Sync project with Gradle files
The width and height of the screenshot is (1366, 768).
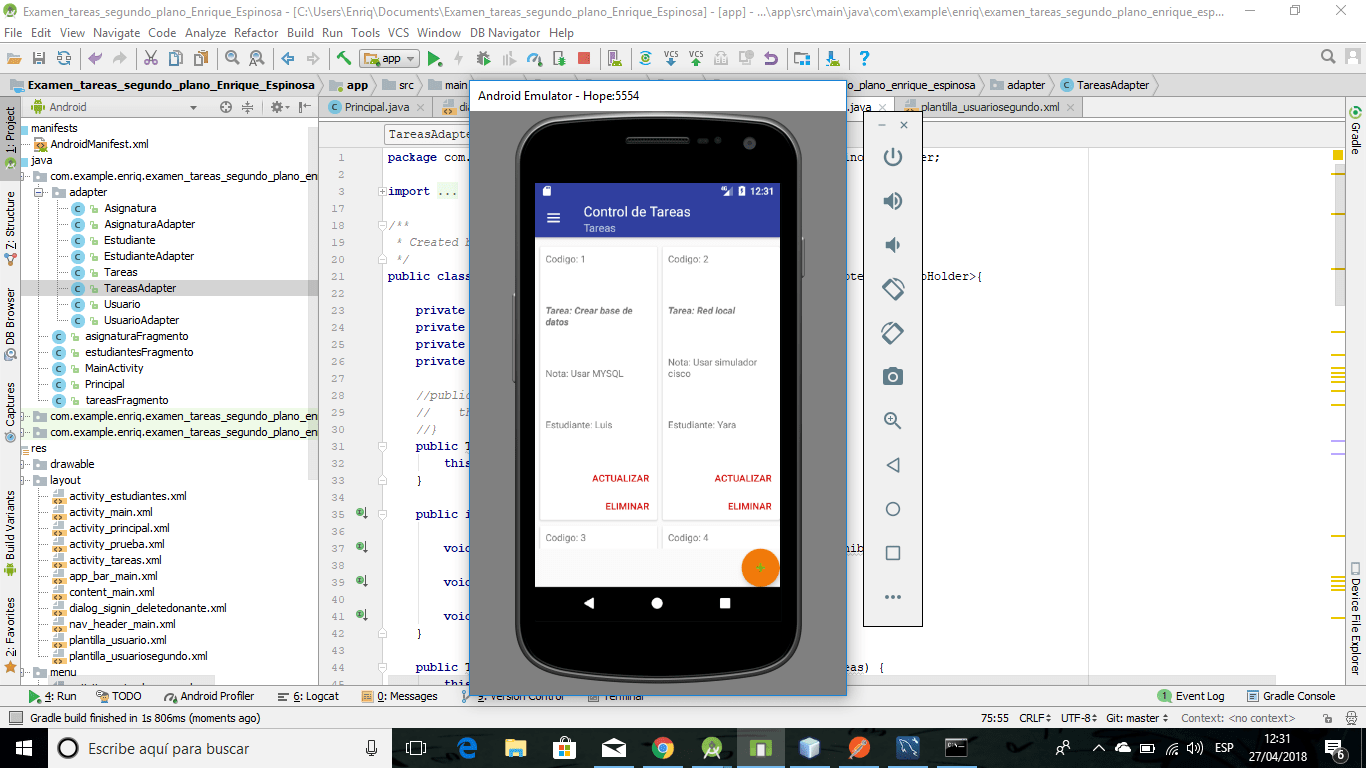(x=644, y=58)
